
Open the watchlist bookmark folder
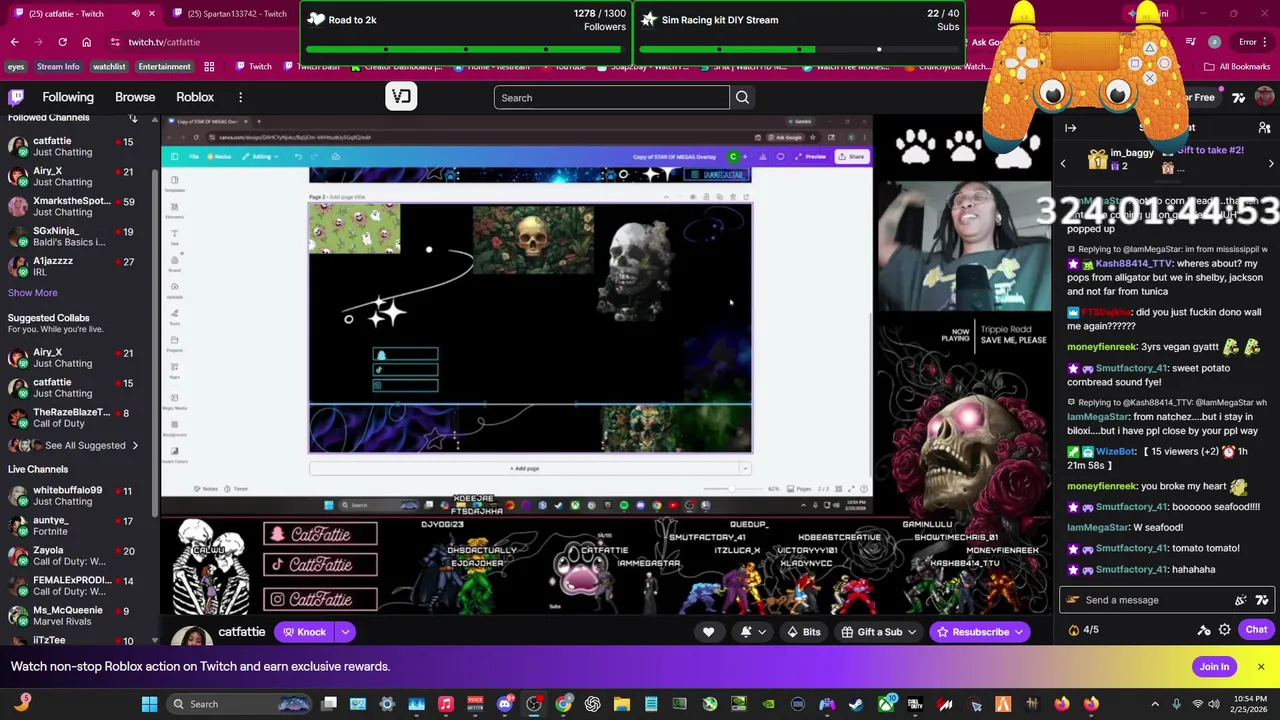[x=109, y=67]
